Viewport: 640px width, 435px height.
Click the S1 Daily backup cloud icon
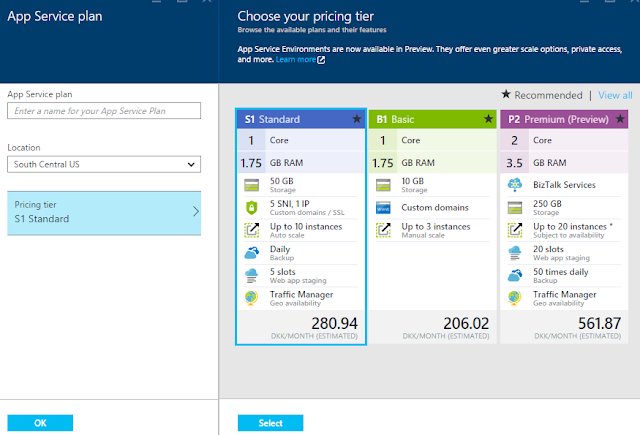click(x=250, y=254)
